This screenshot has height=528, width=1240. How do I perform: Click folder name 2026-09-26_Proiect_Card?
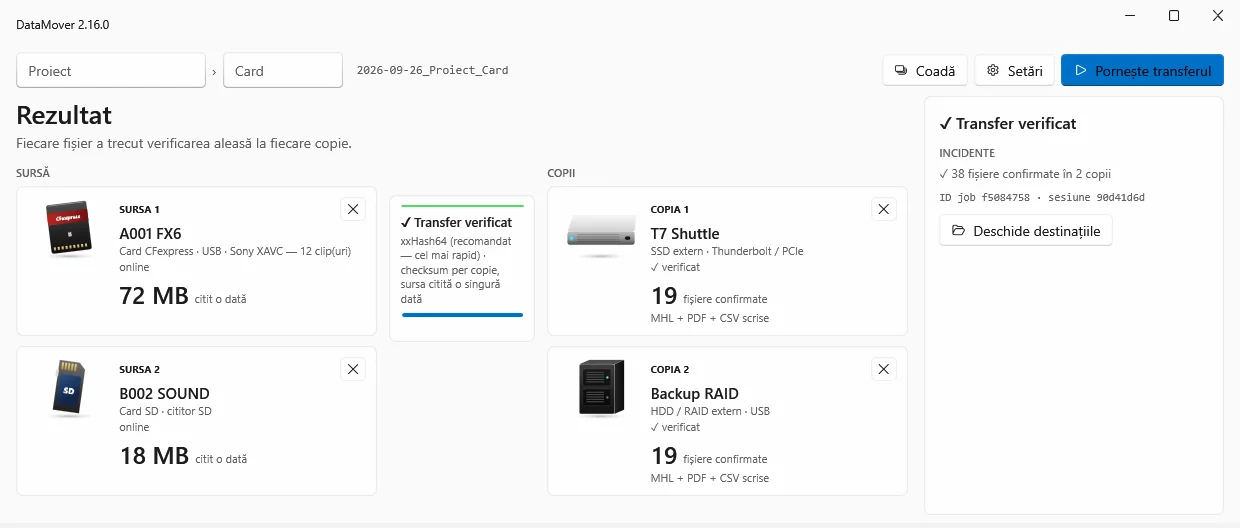click(x=433, y=71)
